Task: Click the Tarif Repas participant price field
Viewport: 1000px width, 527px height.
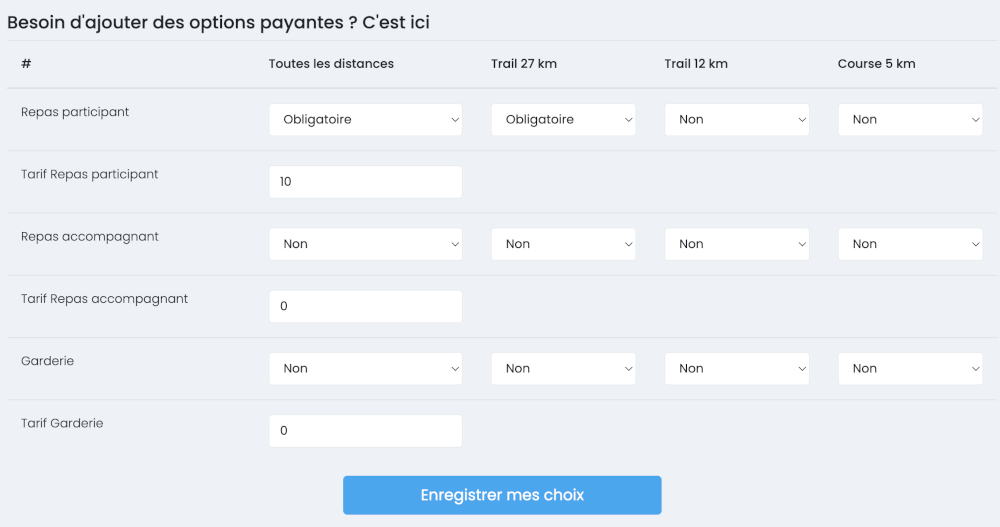Action: (x=365, y=182)
